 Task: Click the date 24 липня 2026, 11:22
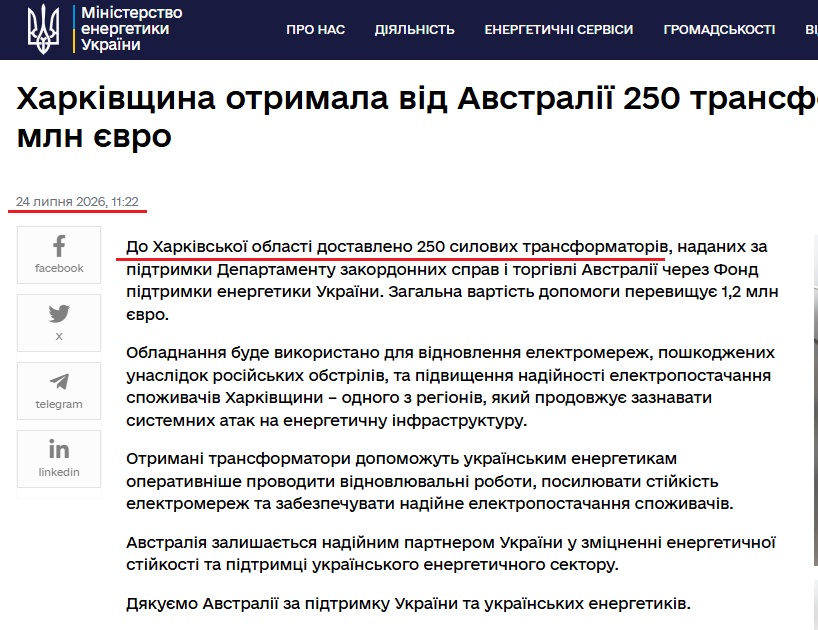click(77, 202)
